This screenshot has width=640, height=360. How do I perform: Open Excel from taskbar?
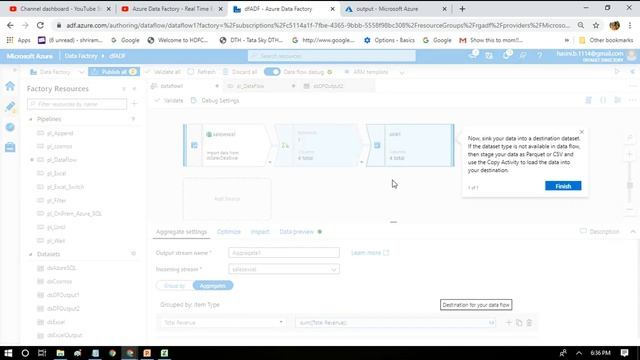point(164,353)
